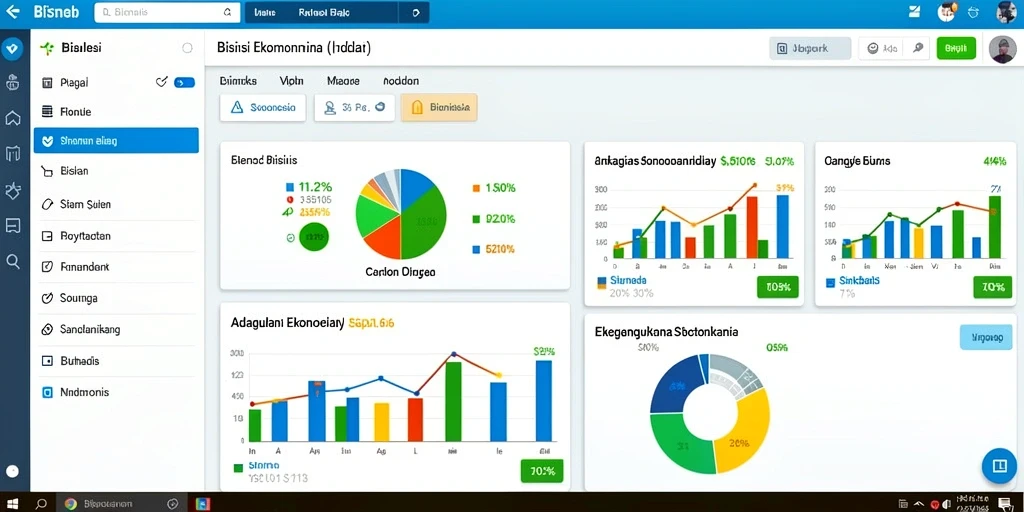This screenshot has height=512, width=1024.
Task: Toggle the circle radio next to Bisilesi
Action: point(187,48)
